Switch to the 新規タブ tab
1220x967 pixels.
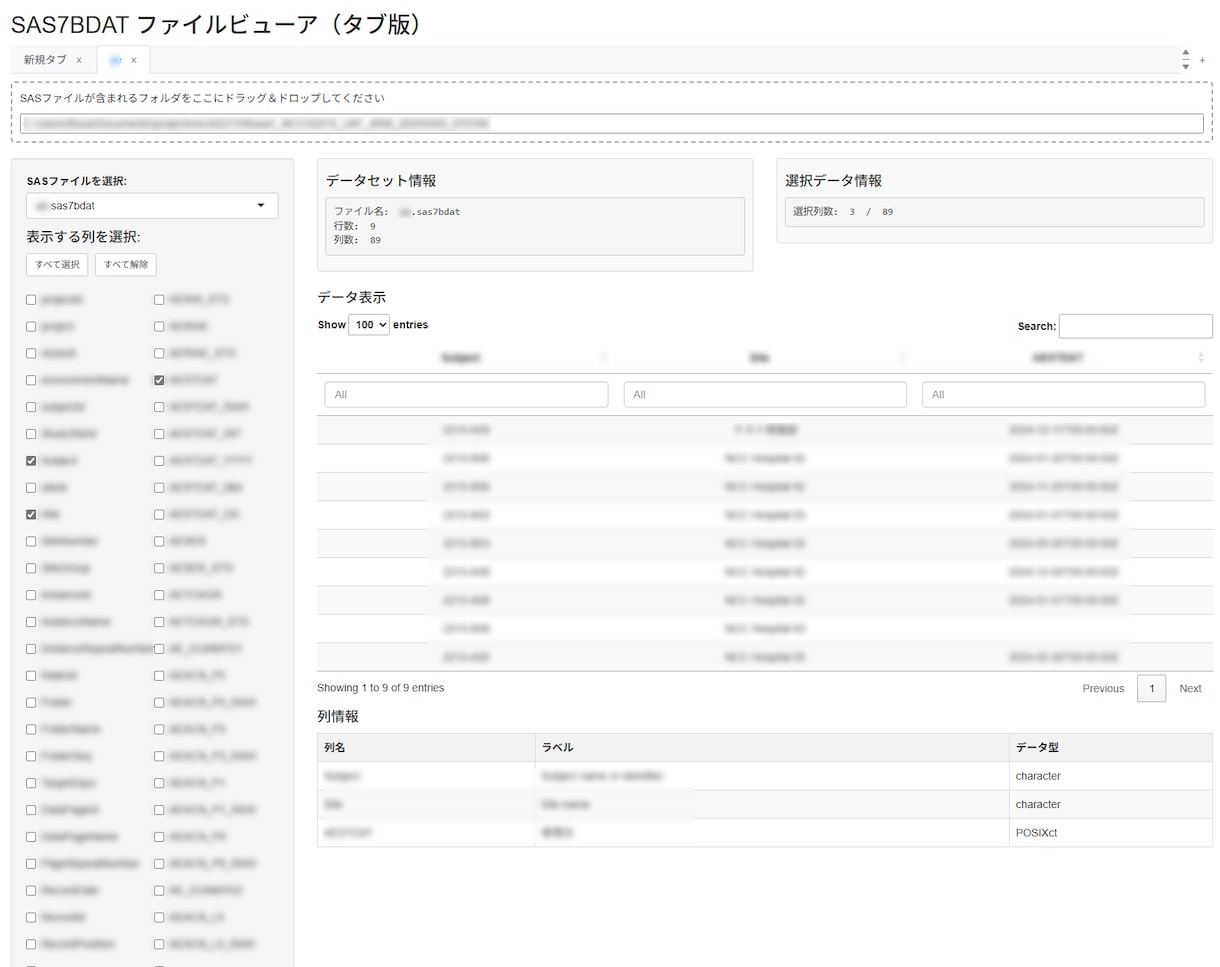pyautogui.click(x=45, y=60)
